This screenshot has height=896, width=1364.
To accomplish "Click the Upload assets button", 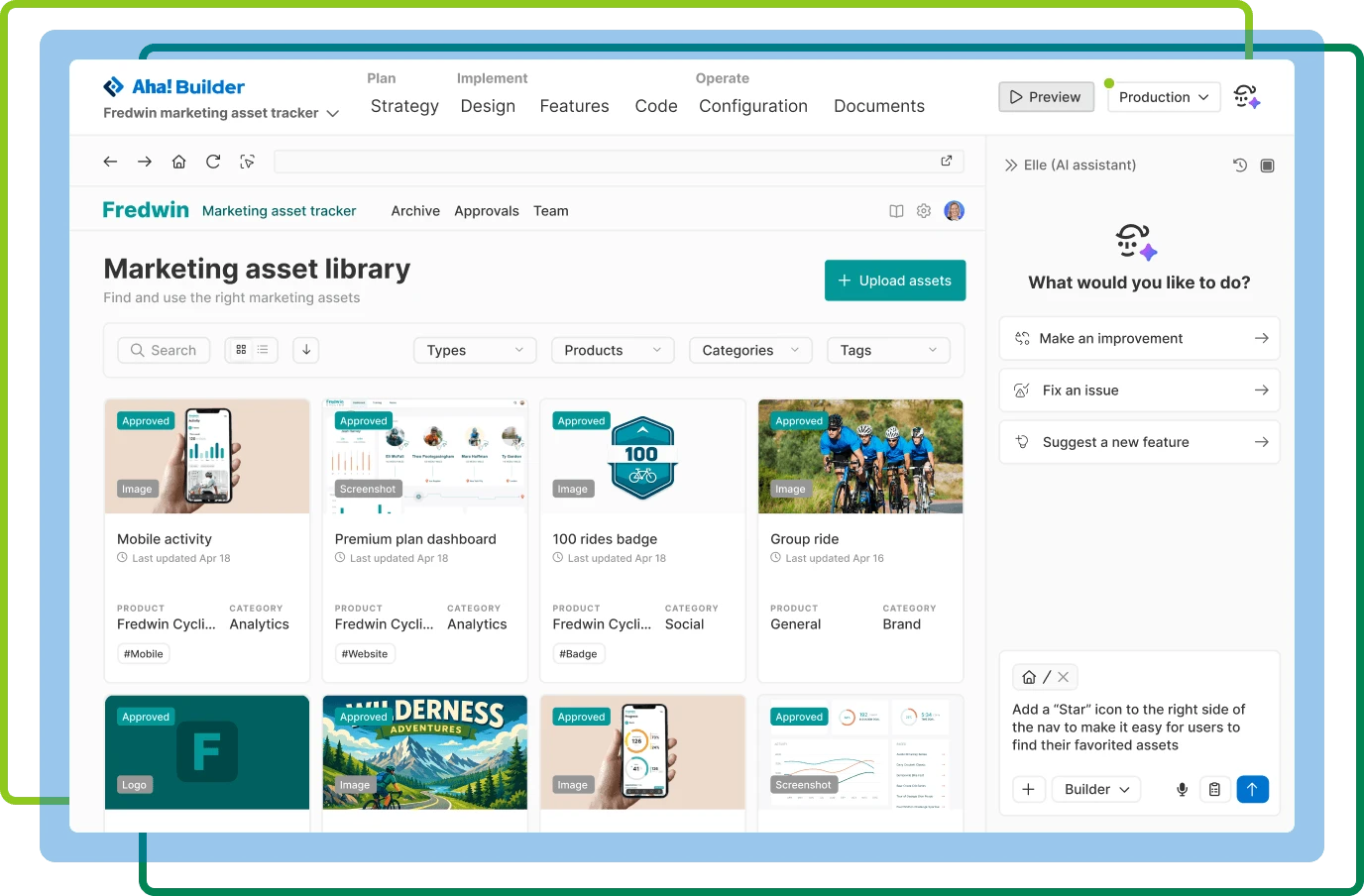I will pos(894,280).
